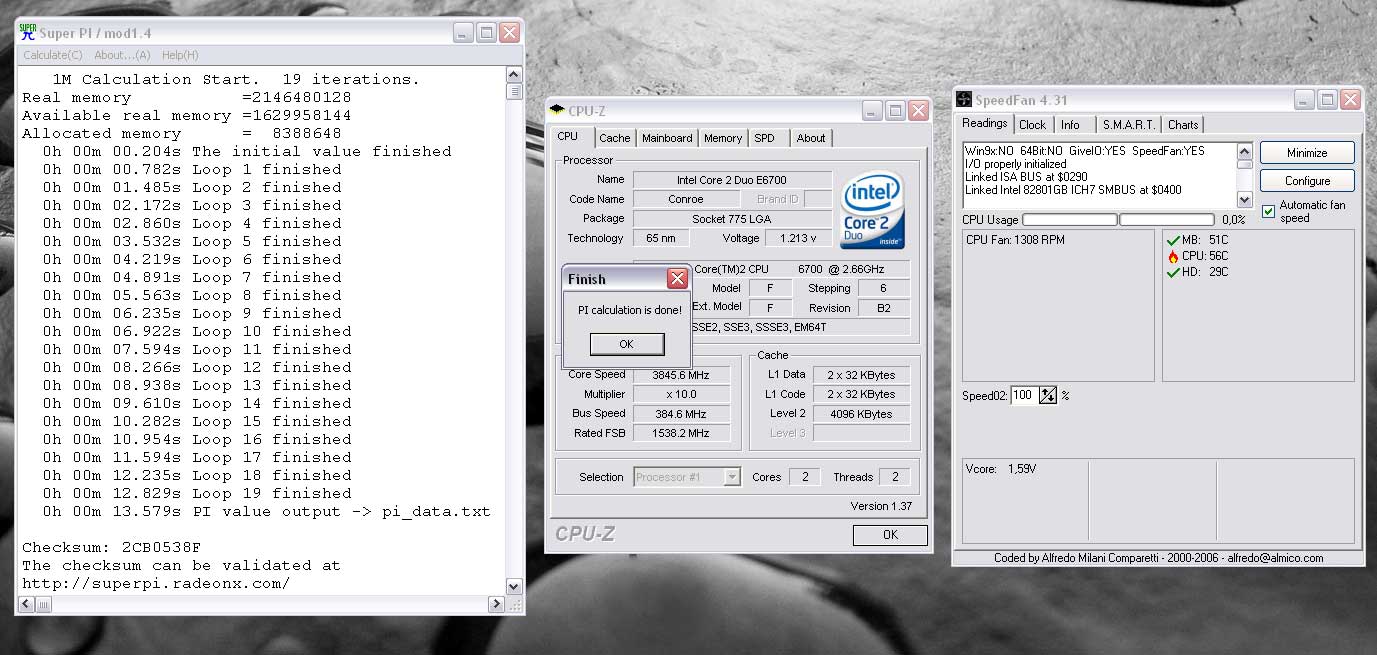The image size is (1377, 655).
Task: Close the Finish dialog with its X
Action: point(677,279)
